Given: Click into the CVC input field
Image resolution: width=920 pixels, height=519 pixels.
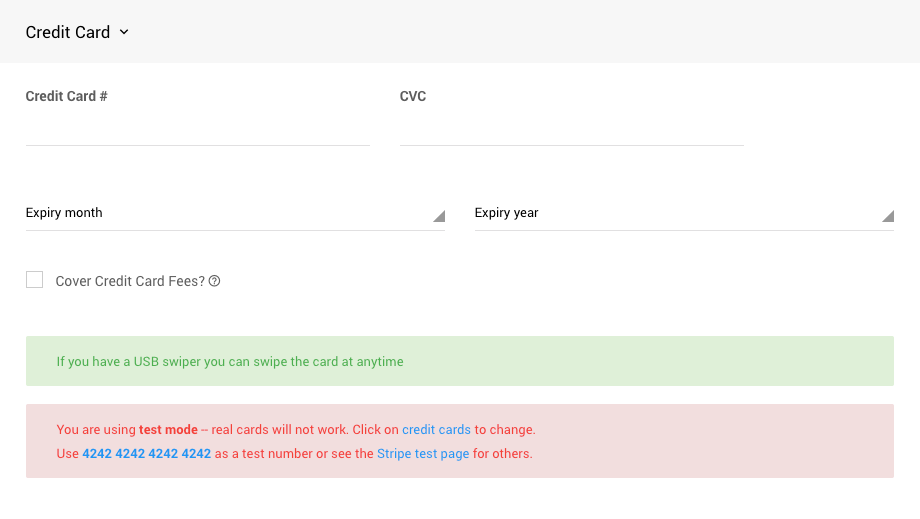Looking at the screenshot, I should coord(571,131).
